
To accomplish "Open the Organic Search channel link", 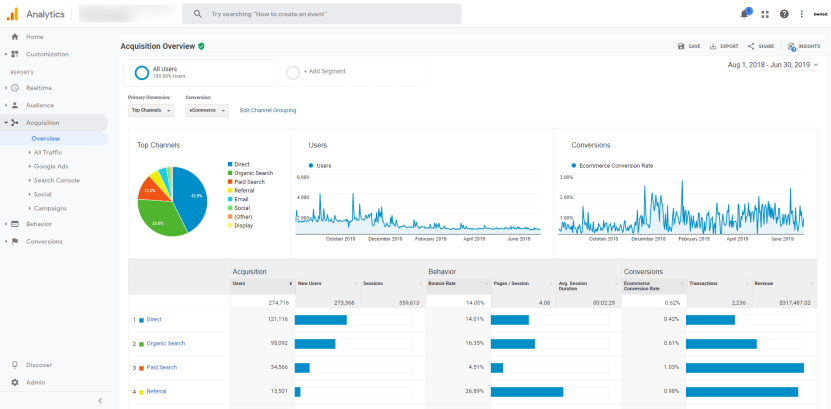I will pos(166,343).
